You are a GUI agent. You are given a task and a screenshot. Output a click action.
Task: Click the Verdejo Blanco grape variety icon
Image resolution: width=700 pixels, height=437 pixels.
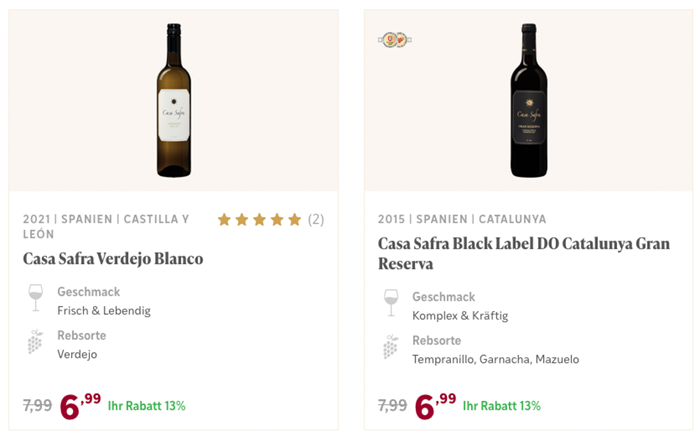pyautogui.click(x=36, y=343)
